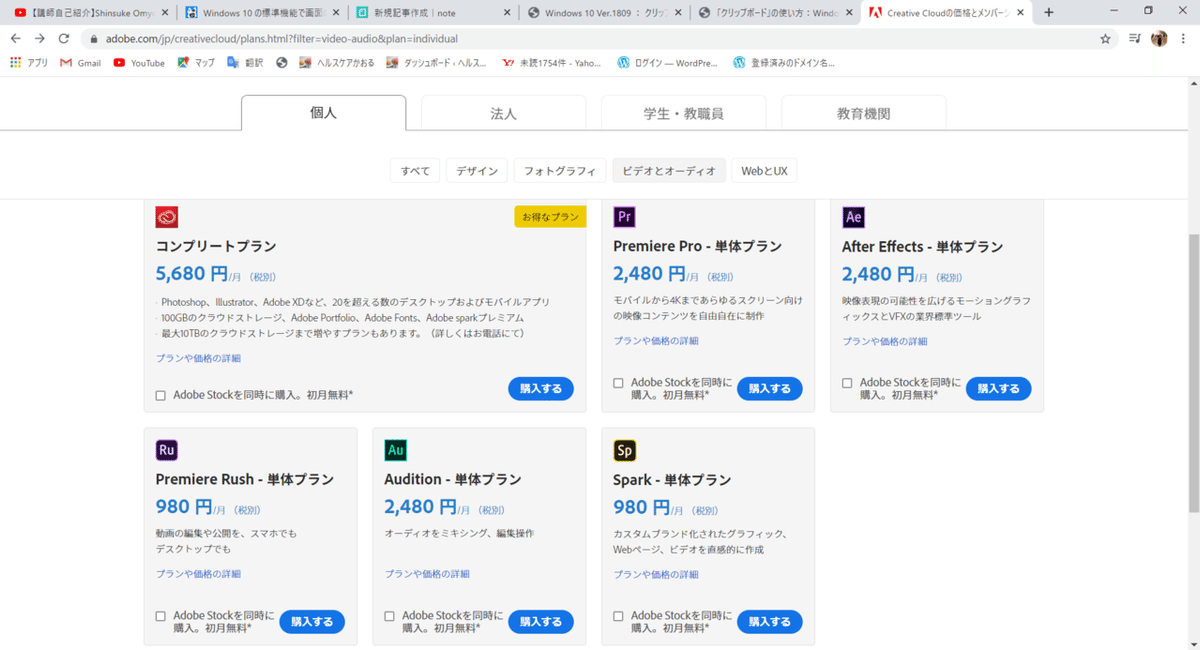The width and height of the screenshot is (1200, 650).
Task: Open プランや価格の詳細 link under After Effects
Action: click(x=884, y=342)
